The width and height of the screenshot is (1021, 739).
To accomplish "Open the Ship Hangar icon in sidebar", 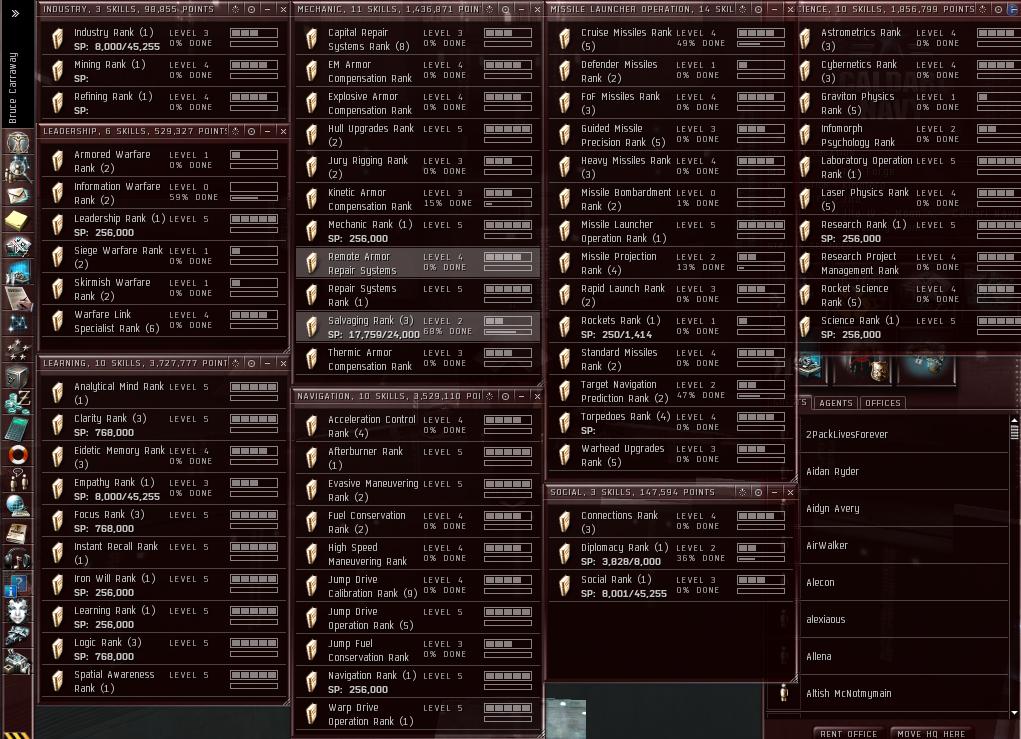I will [18, 635].
